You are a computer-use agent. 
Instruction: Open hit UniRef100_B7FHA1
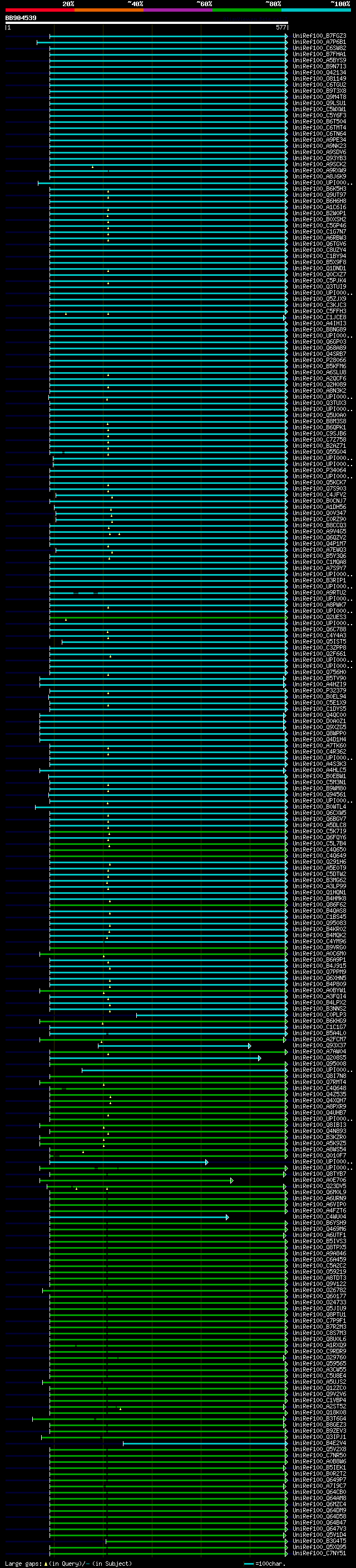tap(319, 54)
